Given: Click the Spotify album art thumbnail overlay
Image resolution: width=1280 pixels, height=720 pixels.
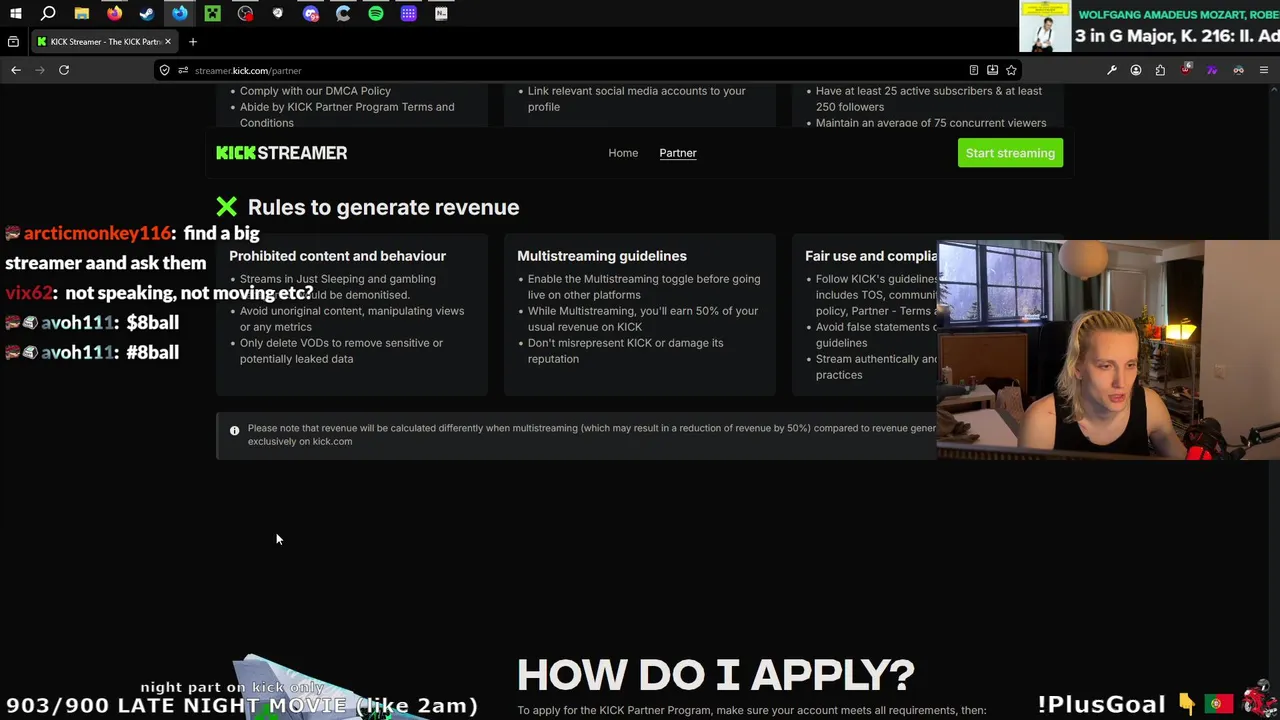Looking at the screenshot, I should point(1045,26).
